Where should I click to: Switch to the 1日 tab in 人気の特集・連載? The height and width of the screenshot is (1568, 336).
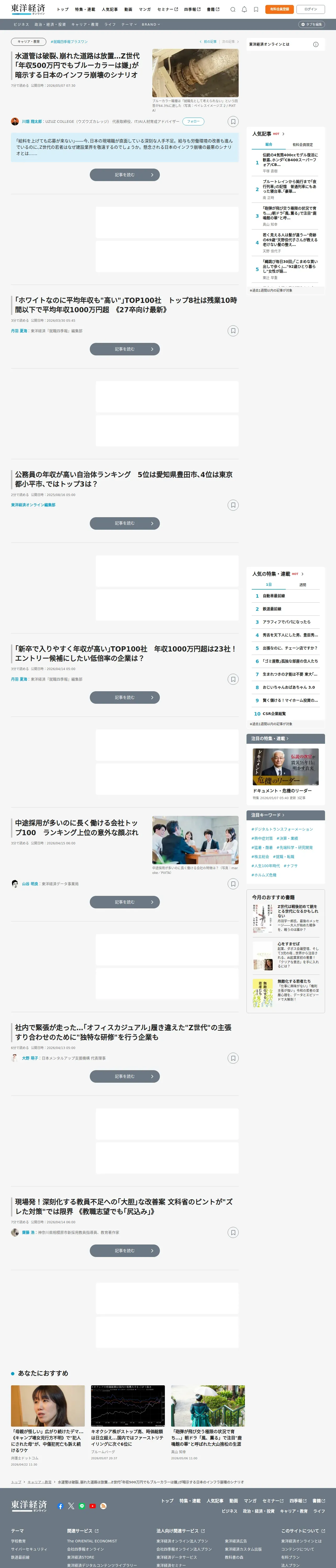click(269, 584)
